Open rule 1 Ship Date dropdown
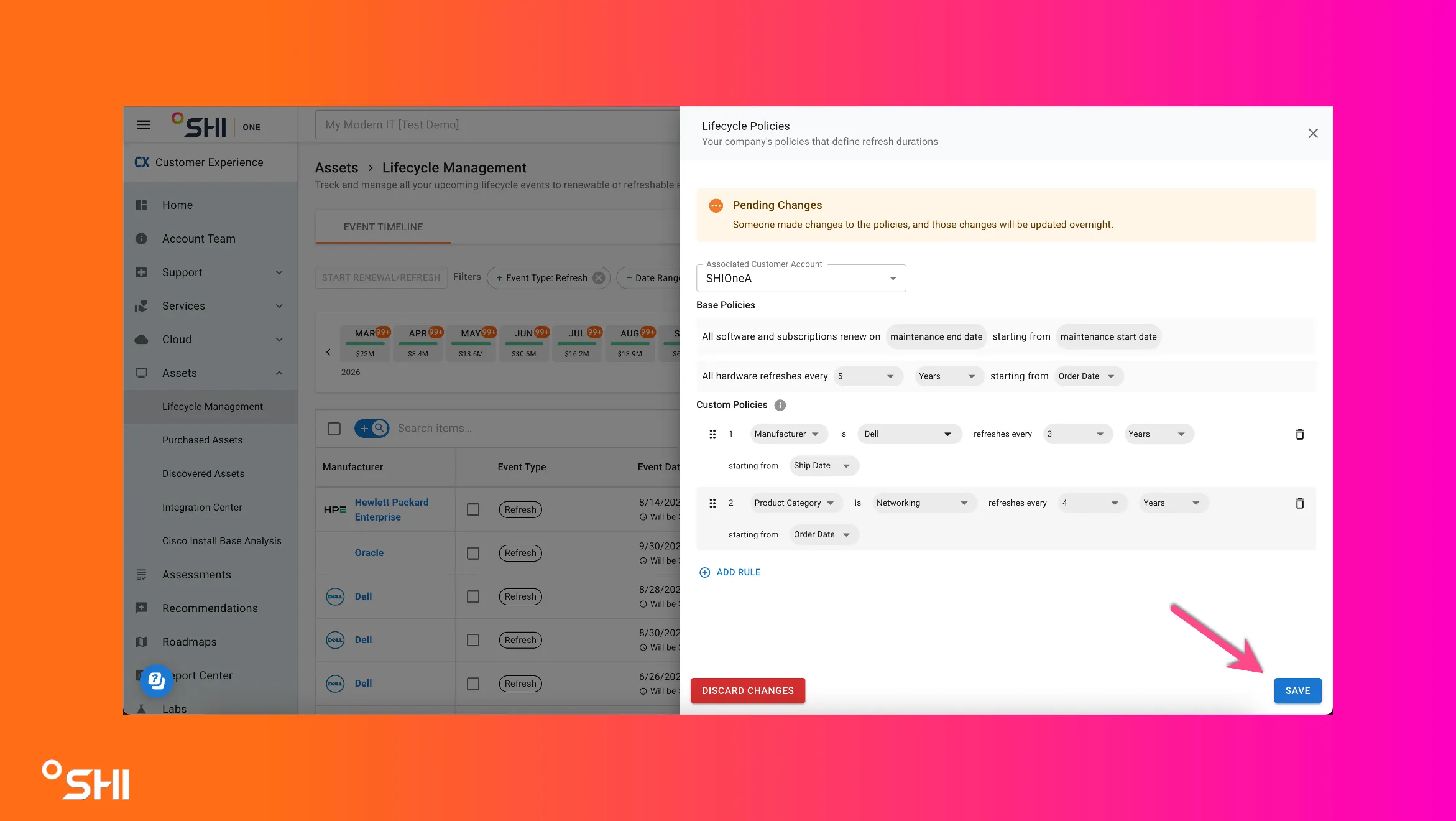 (824, 466)
